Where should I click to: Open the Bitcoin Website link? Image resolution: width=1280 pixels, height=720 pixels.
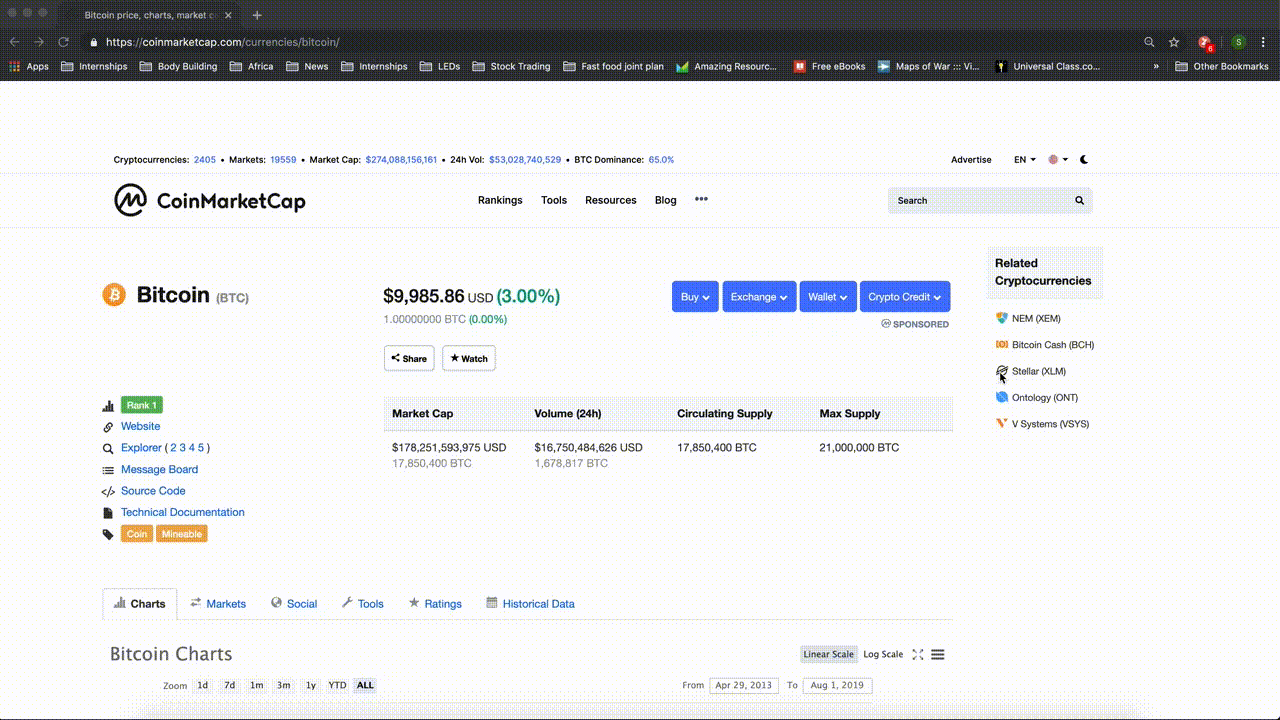pos(140,426)
